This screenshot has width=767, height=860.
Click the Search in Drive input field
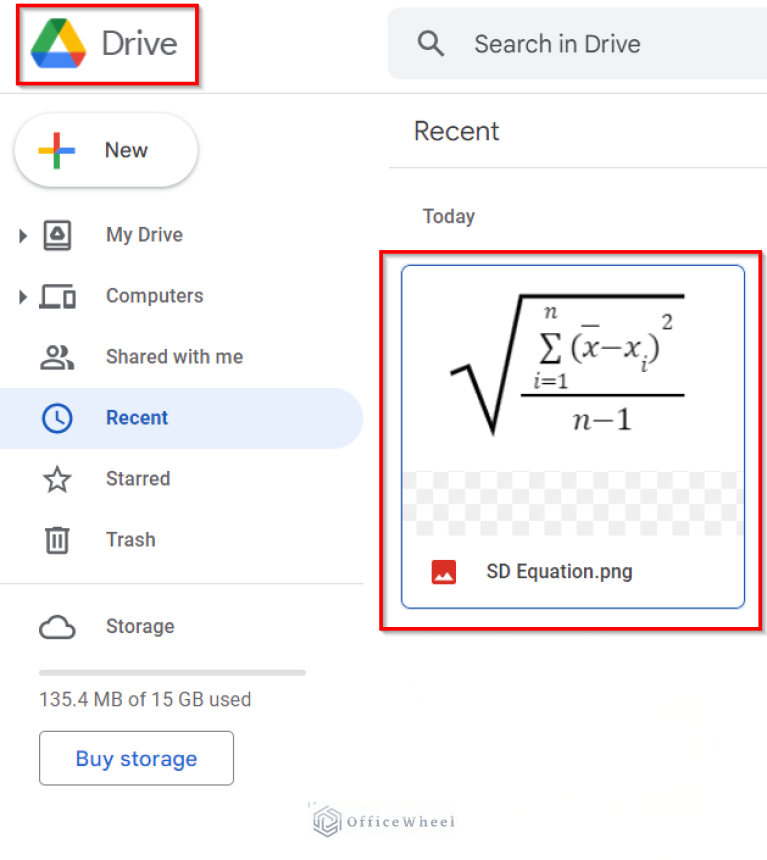556,43
